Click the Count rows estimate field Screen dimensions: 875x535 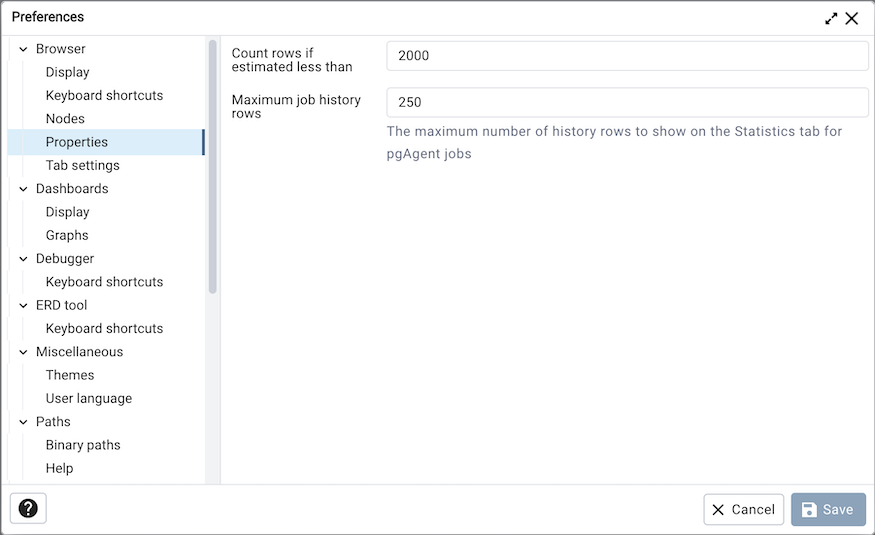pos(627,56)
